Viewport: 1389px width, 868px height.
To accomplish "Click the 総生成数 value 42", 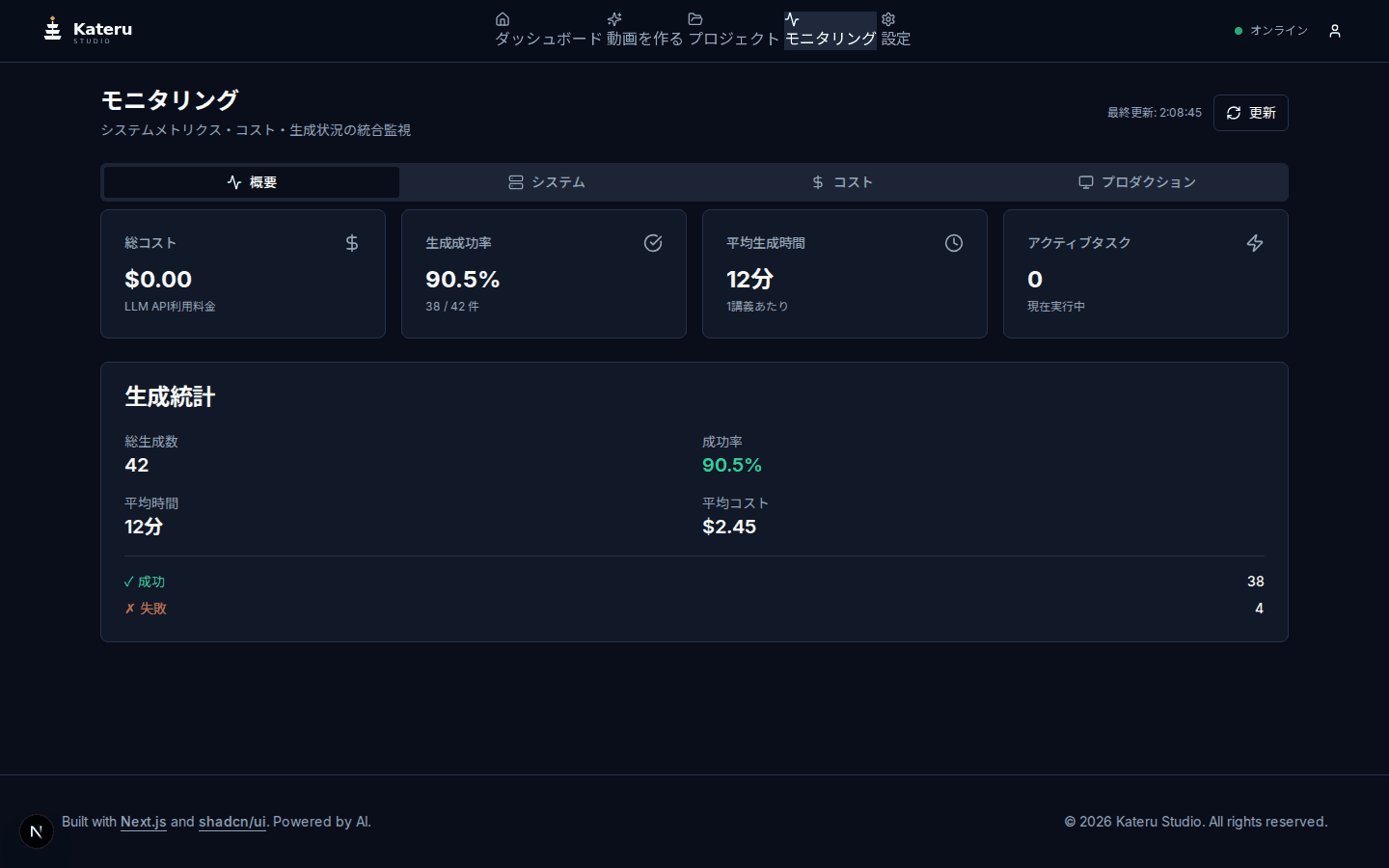I will [137, 465].
